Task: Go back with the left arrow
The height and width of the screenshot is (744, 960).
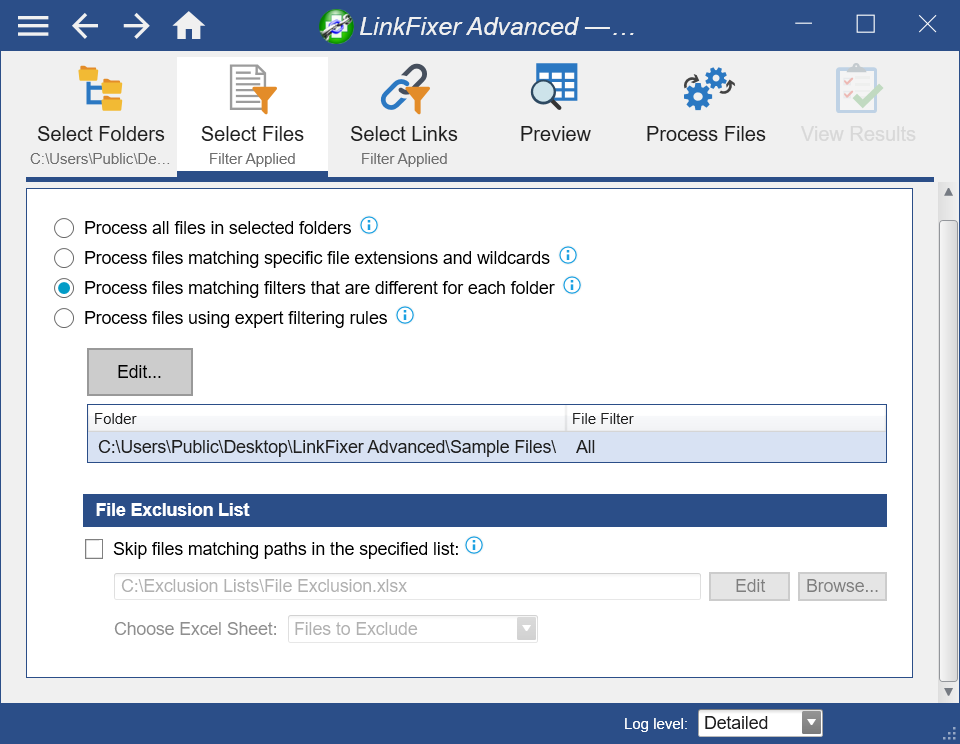Action: [85, 26]
